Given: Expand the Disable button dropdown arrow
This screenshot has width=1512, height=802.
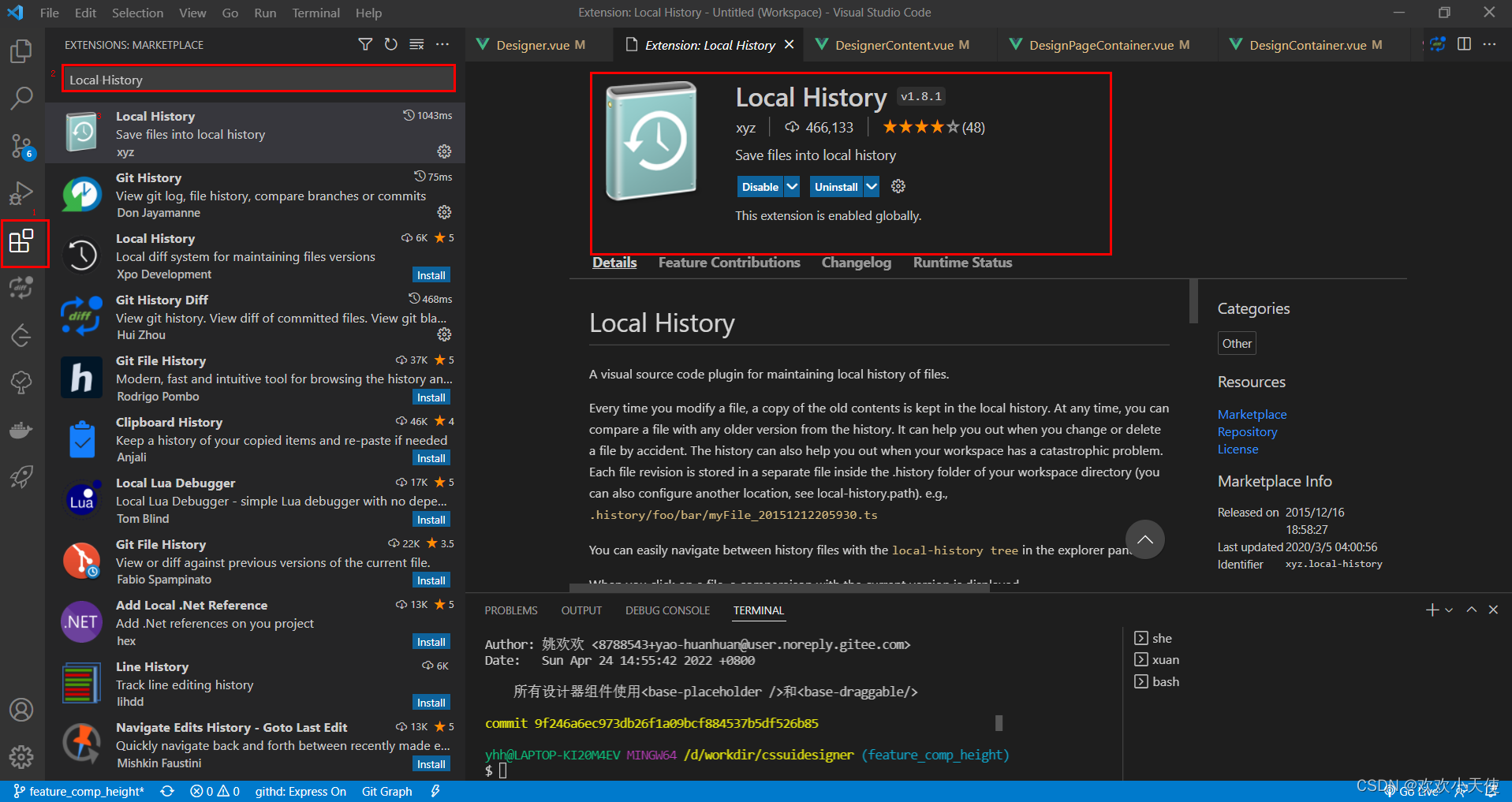Looking at the screenshot, I should (792, 187).
